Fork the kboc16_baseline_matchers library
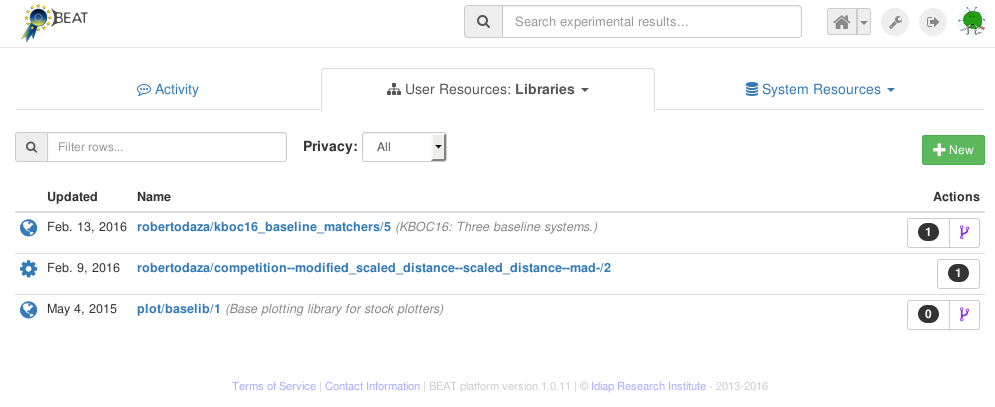The width and height of the screenshot is (995, 407). (964, 233)
